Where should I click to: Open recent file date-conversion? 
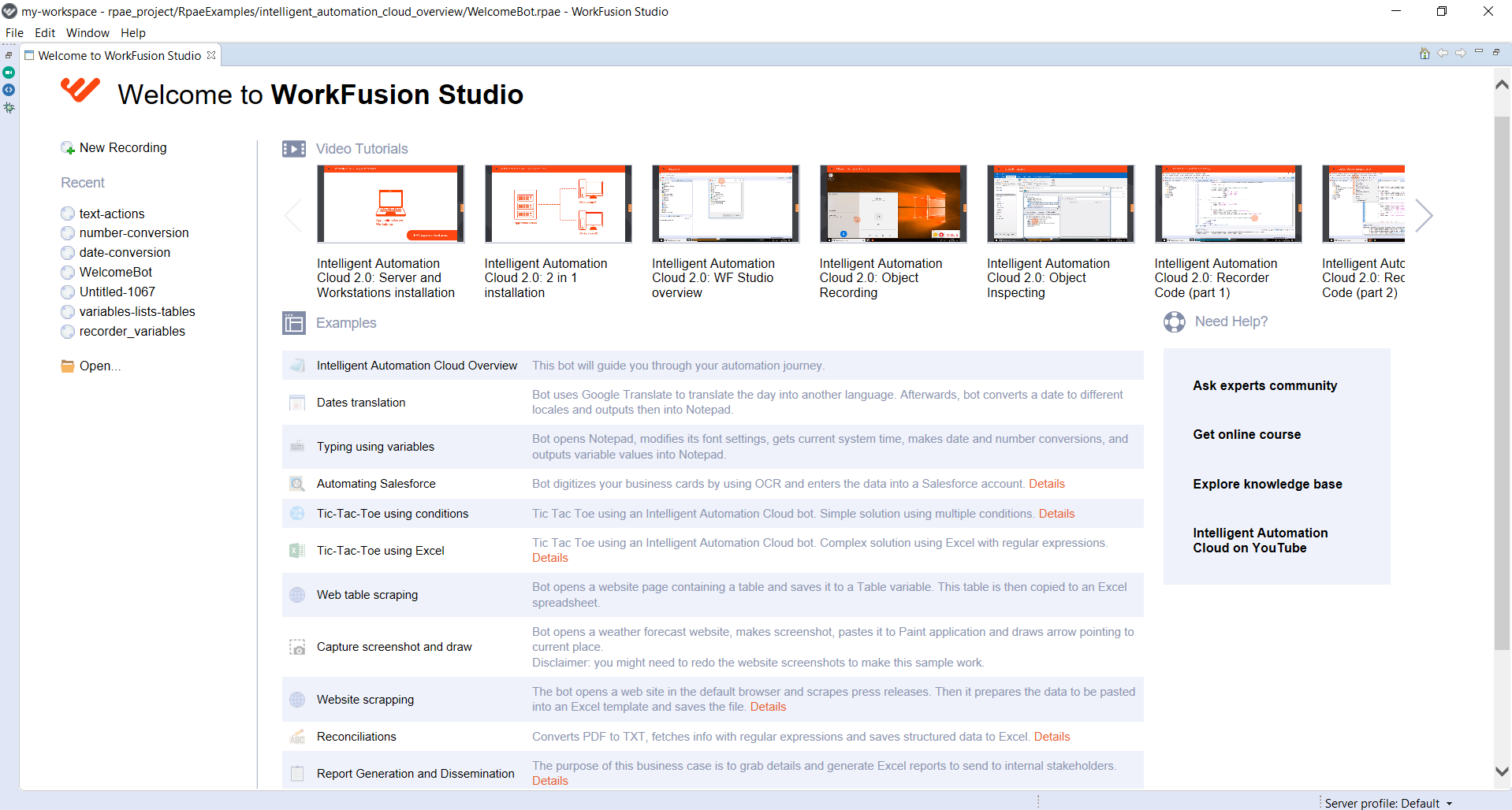pos(125,253)
